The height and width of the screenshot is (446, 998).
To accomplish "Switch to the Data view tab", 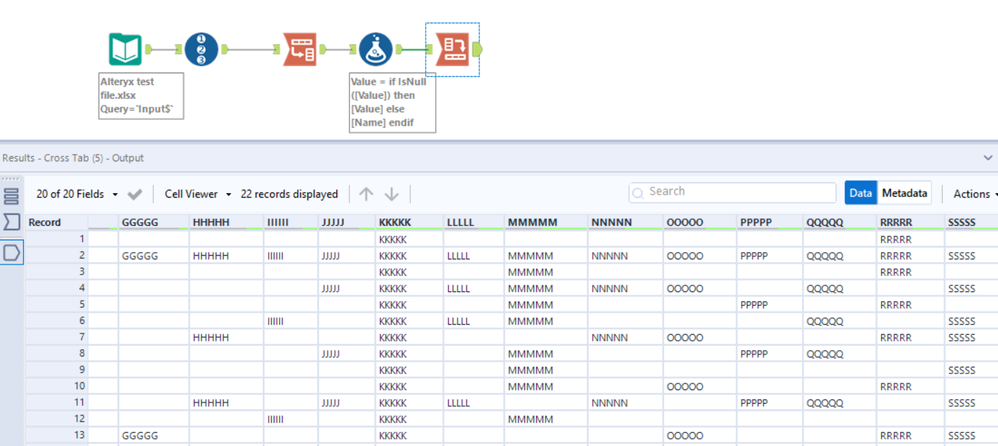I will pos(861,193).
